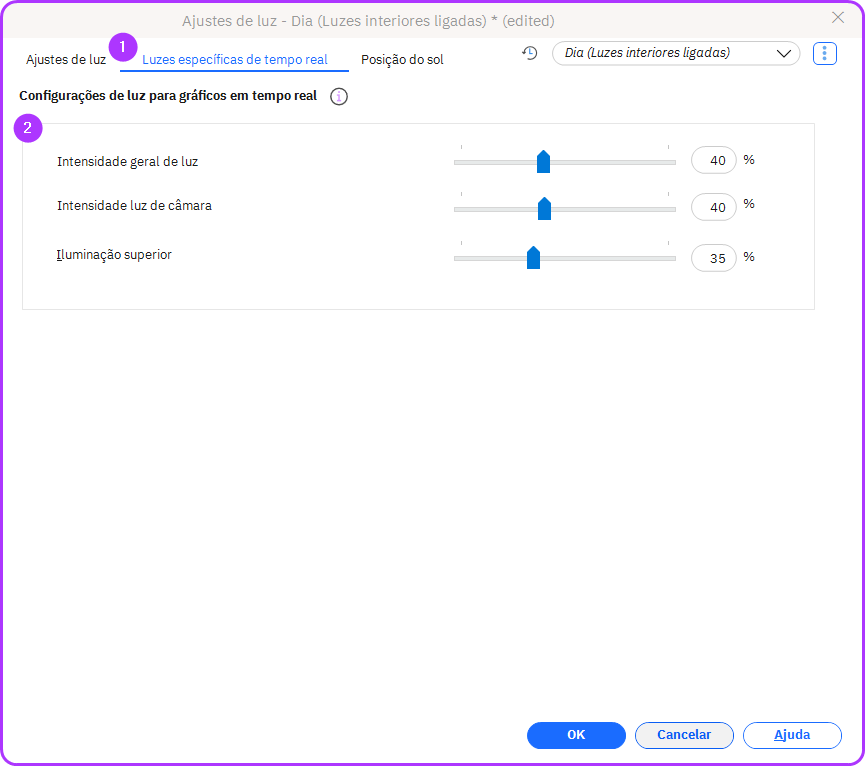Click the Intensidade luz de câmara slider handle

(x=544, y=209)
